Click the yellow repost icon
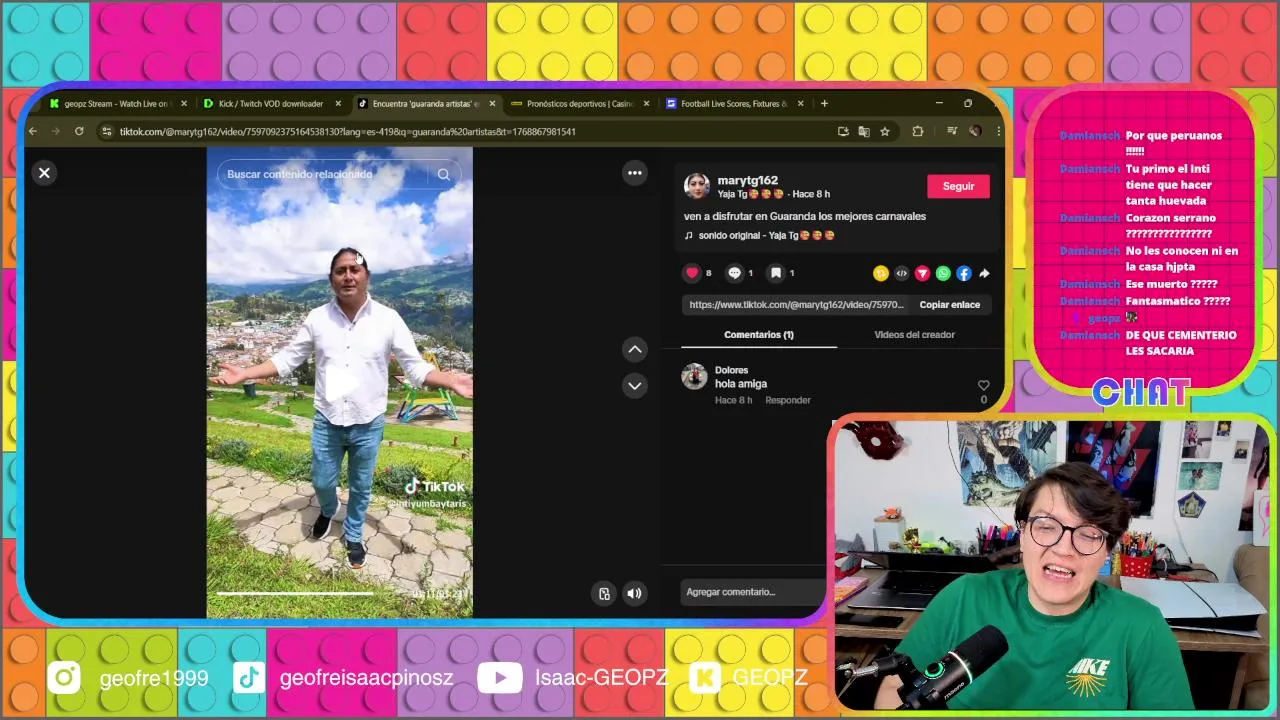 click(880, 273)
